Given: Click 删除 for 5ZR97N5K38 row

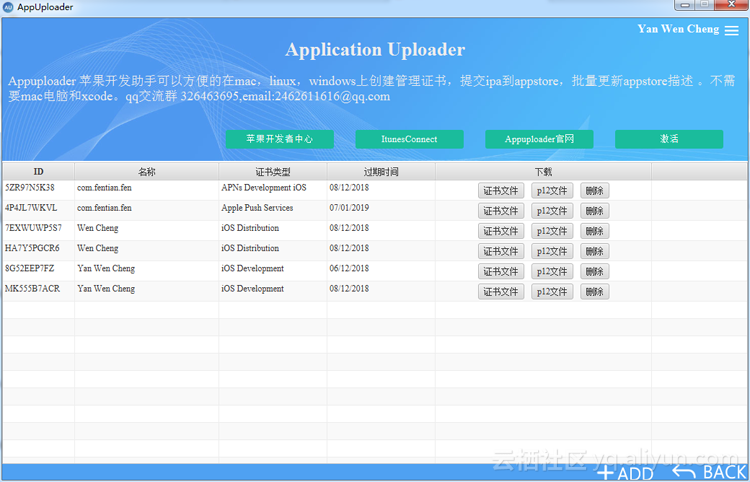Looking at the screenshot, I should tap(595, 191).
